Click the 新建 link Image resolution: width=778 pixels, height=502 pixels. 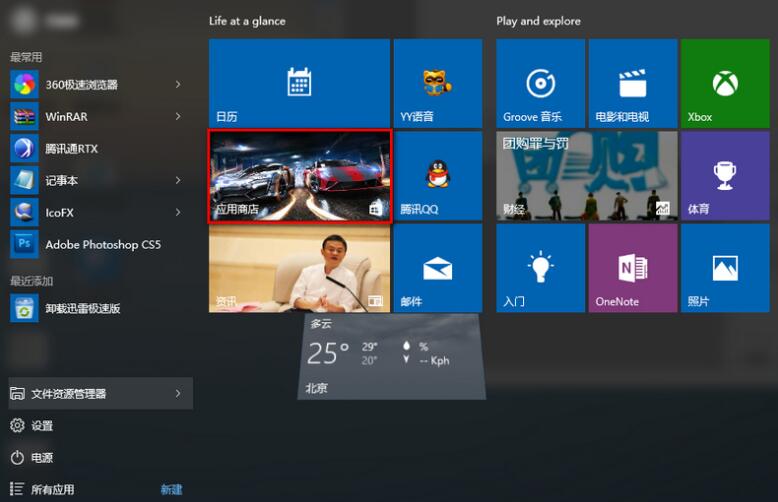(x=172, y=490)
